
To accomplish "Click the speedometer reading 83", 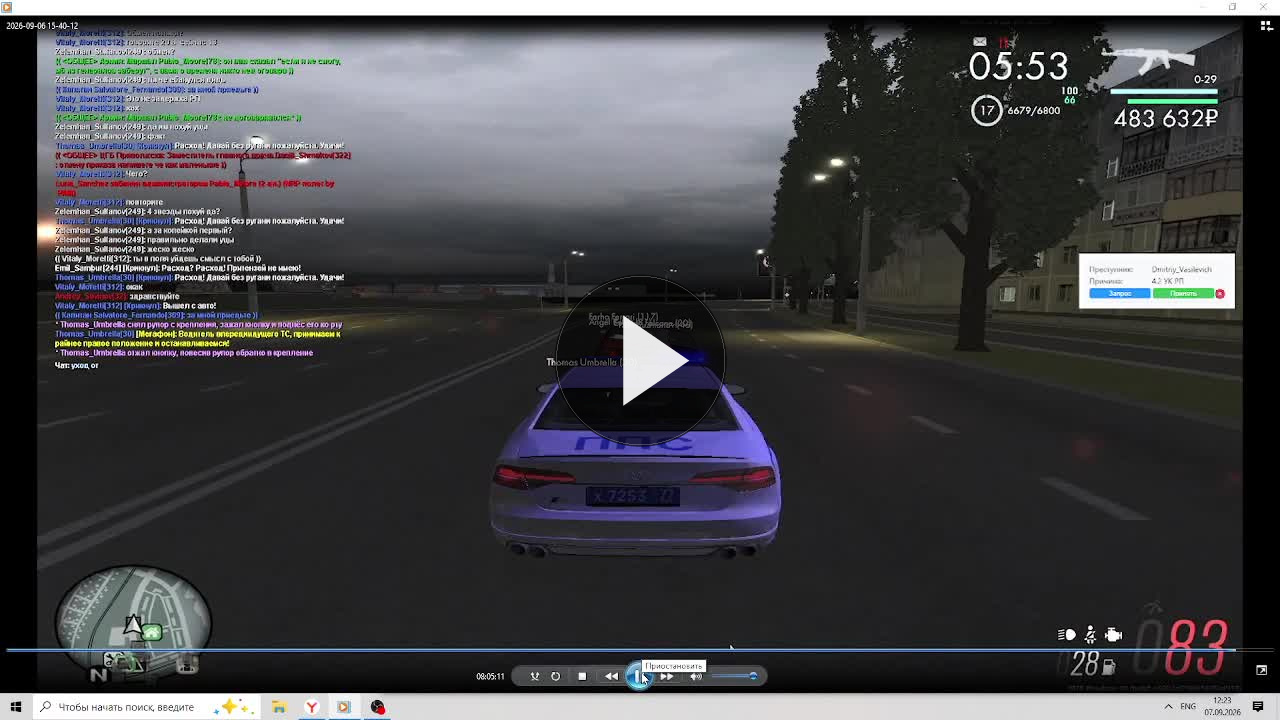I will 1197,648.
